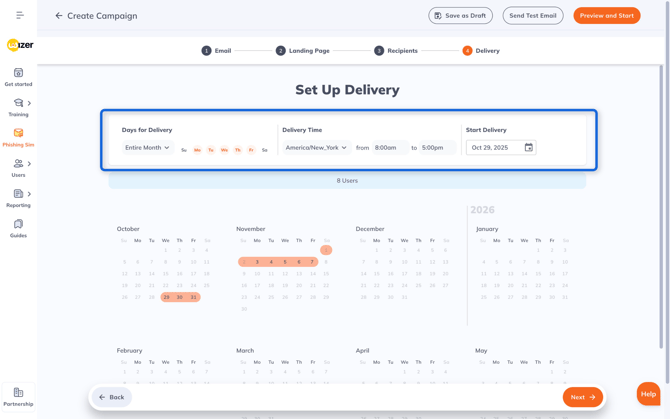The width and height of the screenshot is (670, 419).
Task: Select step 4 Delivery
Action: 481,51
